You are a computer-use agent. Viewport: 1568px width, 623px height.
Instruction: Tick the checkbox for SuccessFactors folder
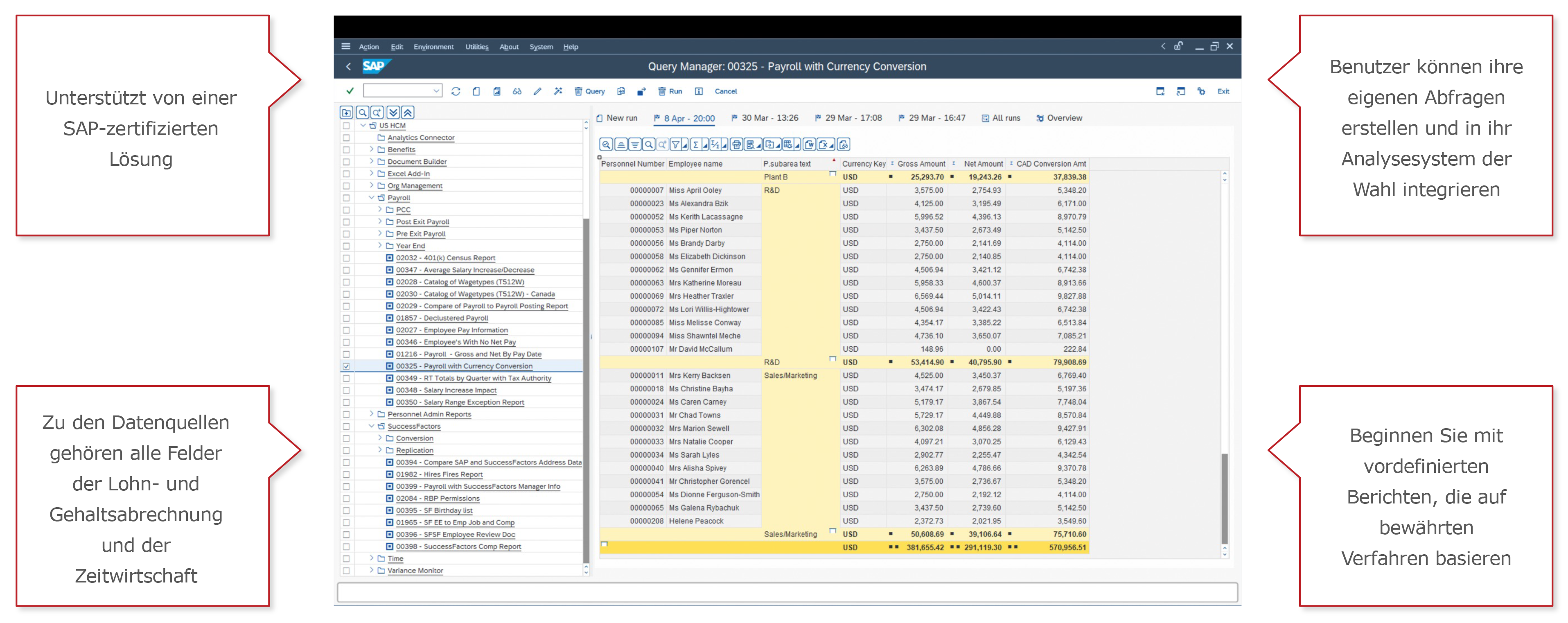click(x=346, y=426)
